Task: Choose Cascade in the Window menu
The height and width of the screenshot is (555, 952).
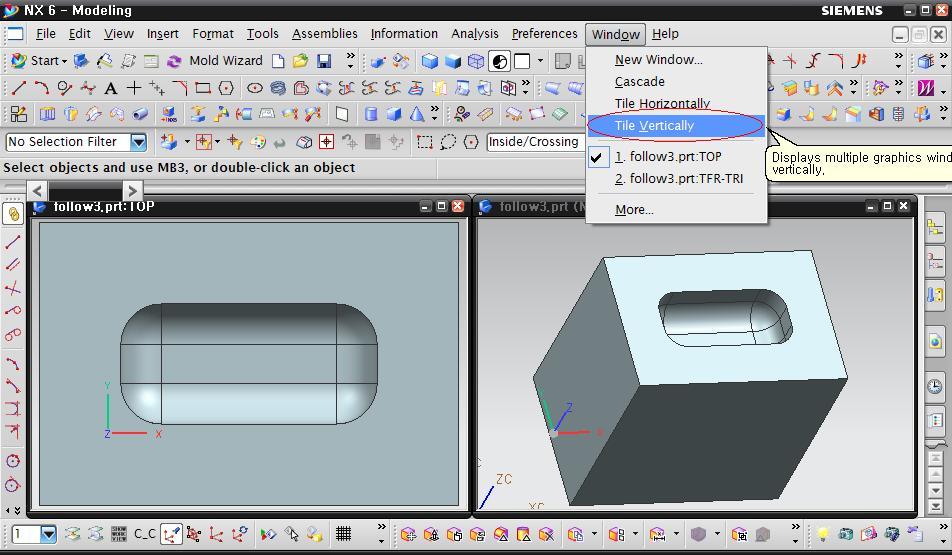Action: 639,82
